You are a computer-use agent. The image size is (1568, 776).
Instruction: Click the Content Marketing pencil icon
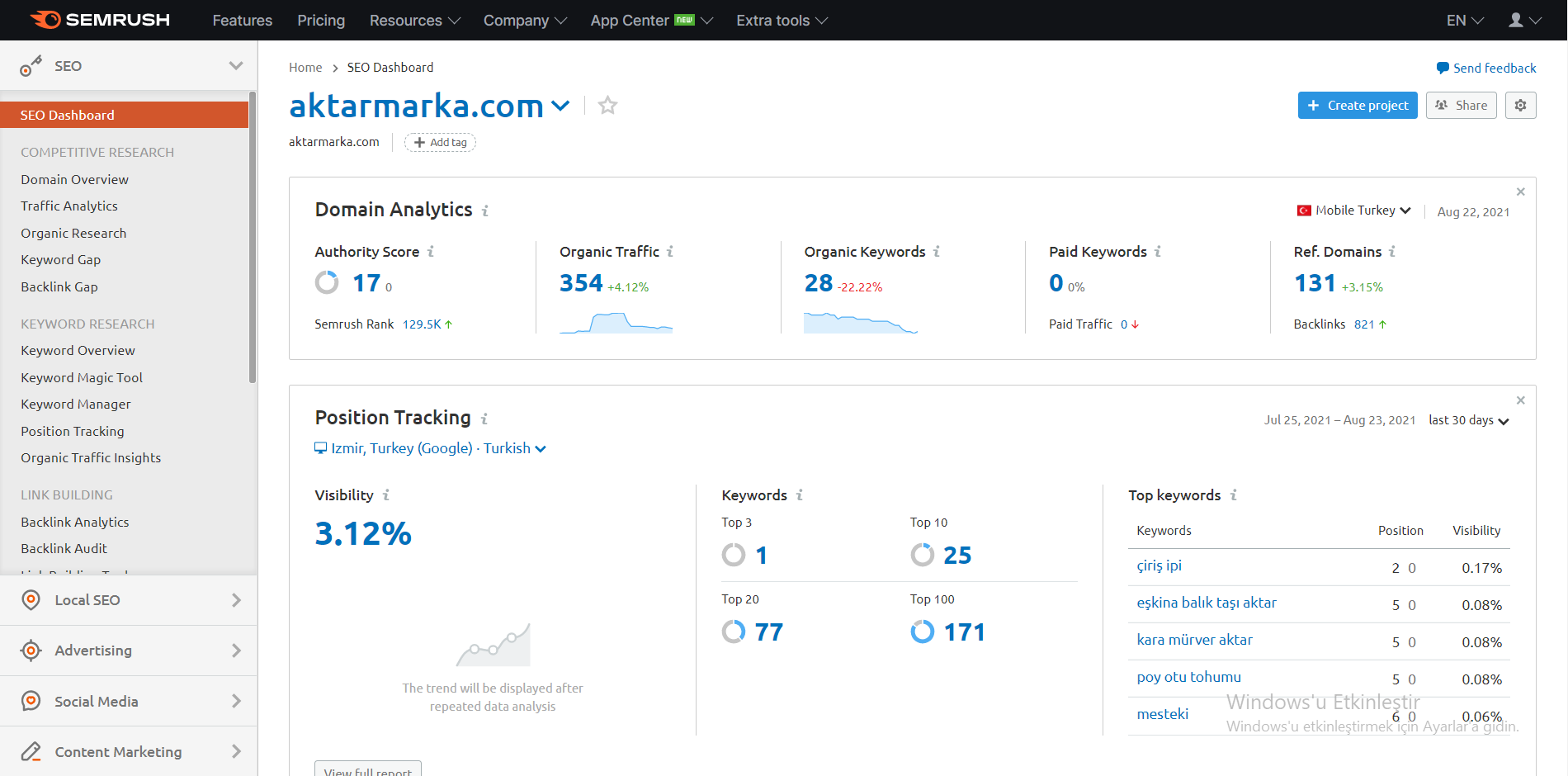[31, 751]
